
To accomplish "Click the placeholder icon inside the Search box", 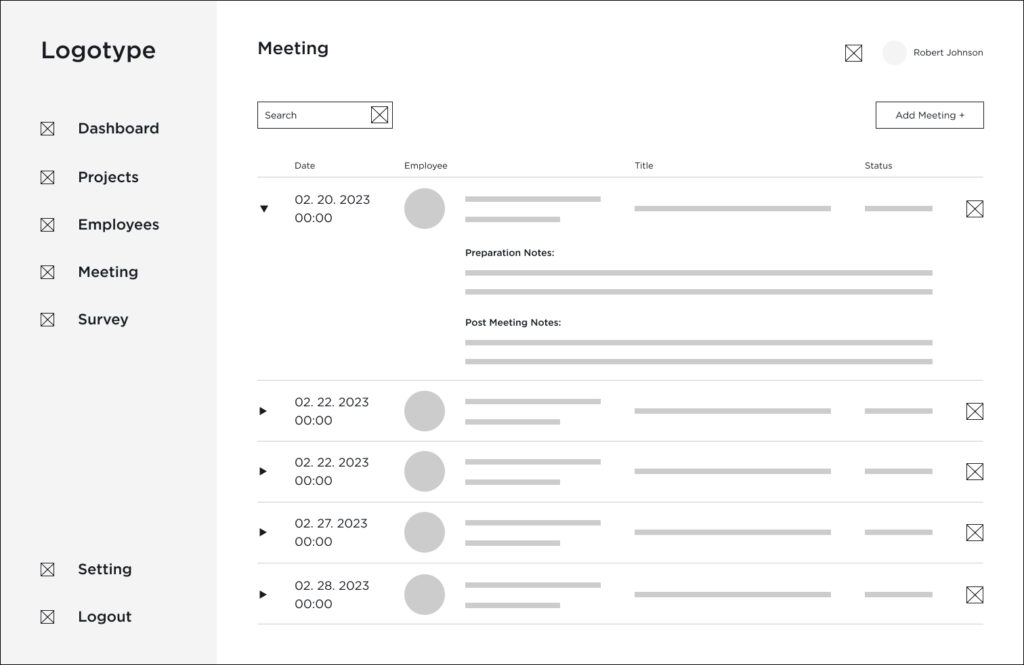I will coord(379,115).
